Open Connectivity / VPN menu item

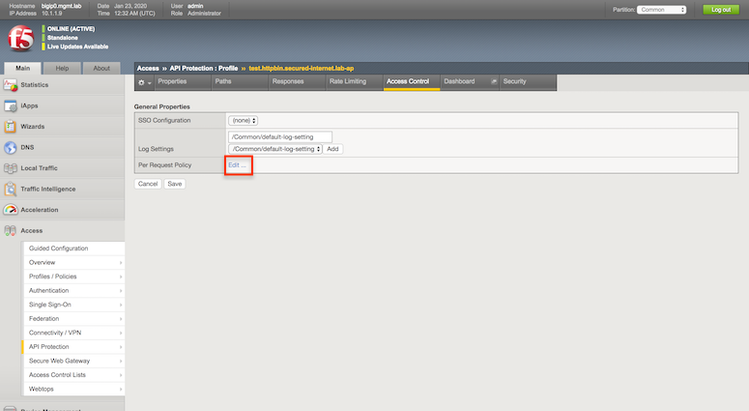pyautogui.click(x=74, y=333)
